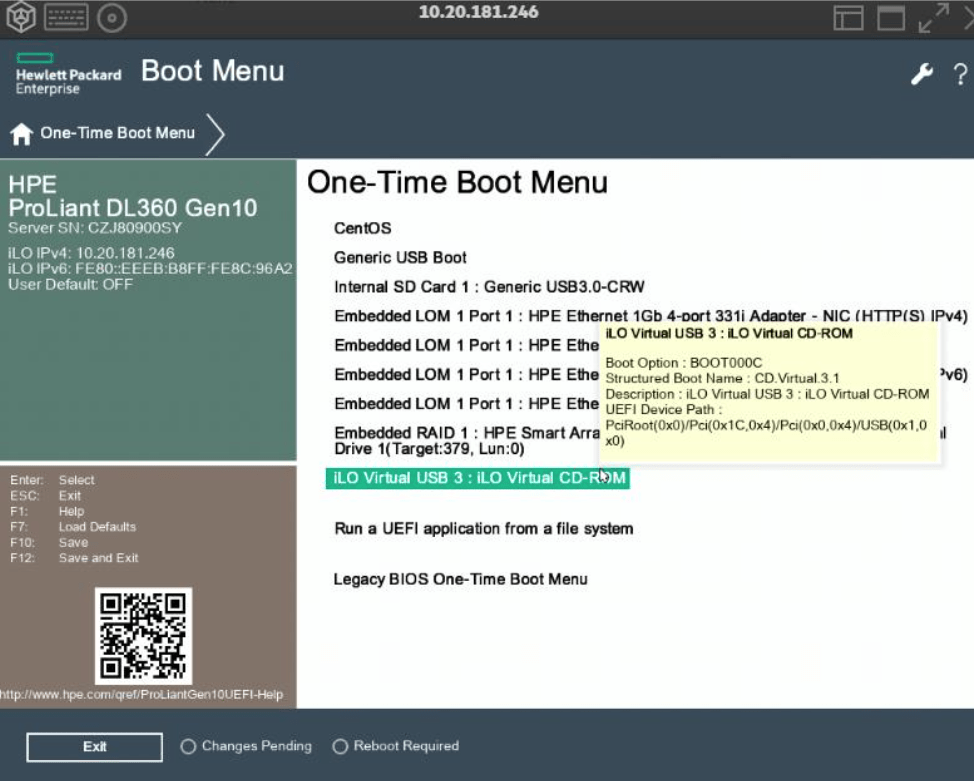Click the ProLiant DL360 Gen10 model name

[133, 208]
